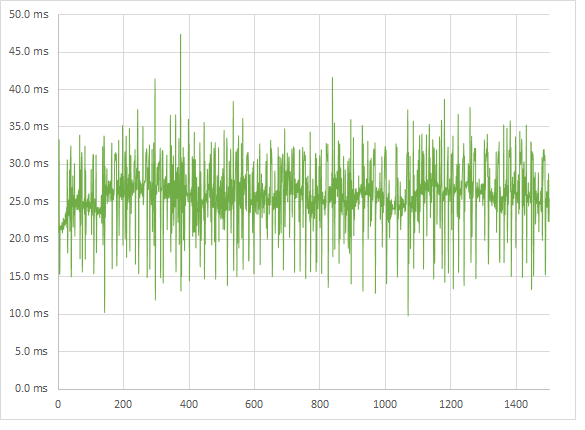Click the 200 x-axis label
Viewport: 585px width, 430px height.
pos(123,404)
